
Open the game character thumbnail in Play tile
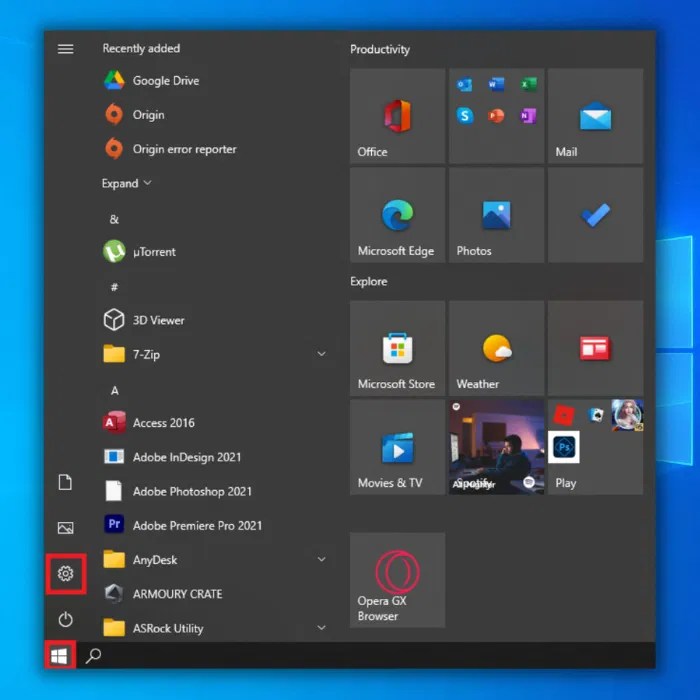[x=627, y=415]
